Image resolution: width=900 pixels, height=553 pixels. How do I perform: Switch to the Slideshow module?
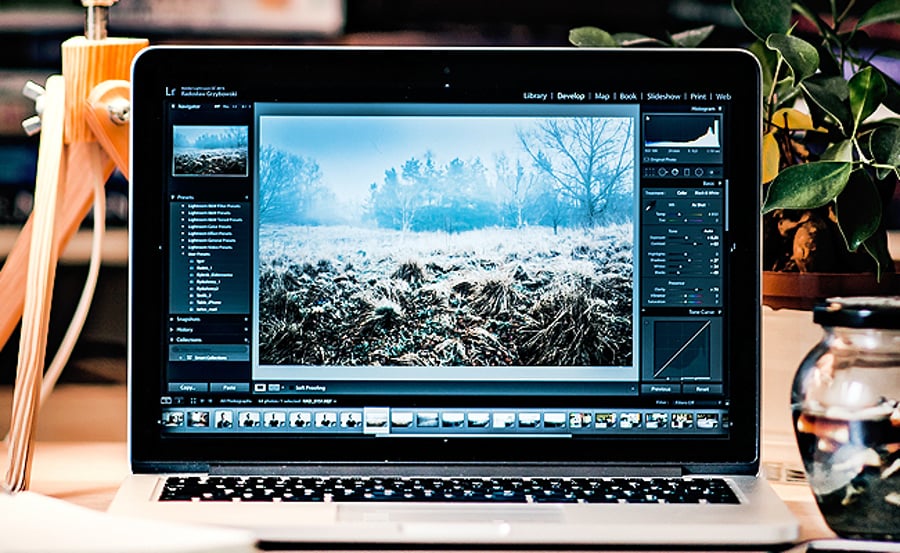(x=663, y=96)
